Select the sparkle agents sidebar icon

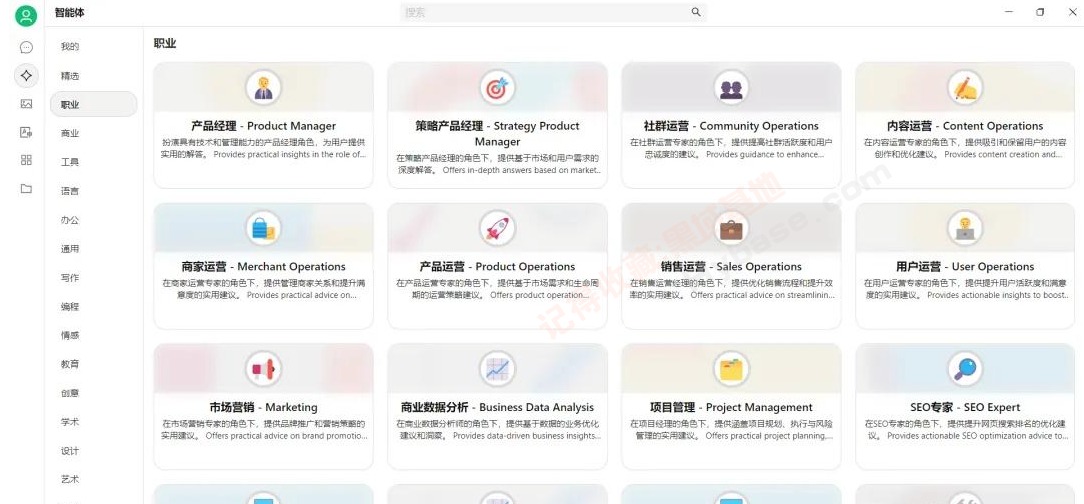tap(26, 75)
